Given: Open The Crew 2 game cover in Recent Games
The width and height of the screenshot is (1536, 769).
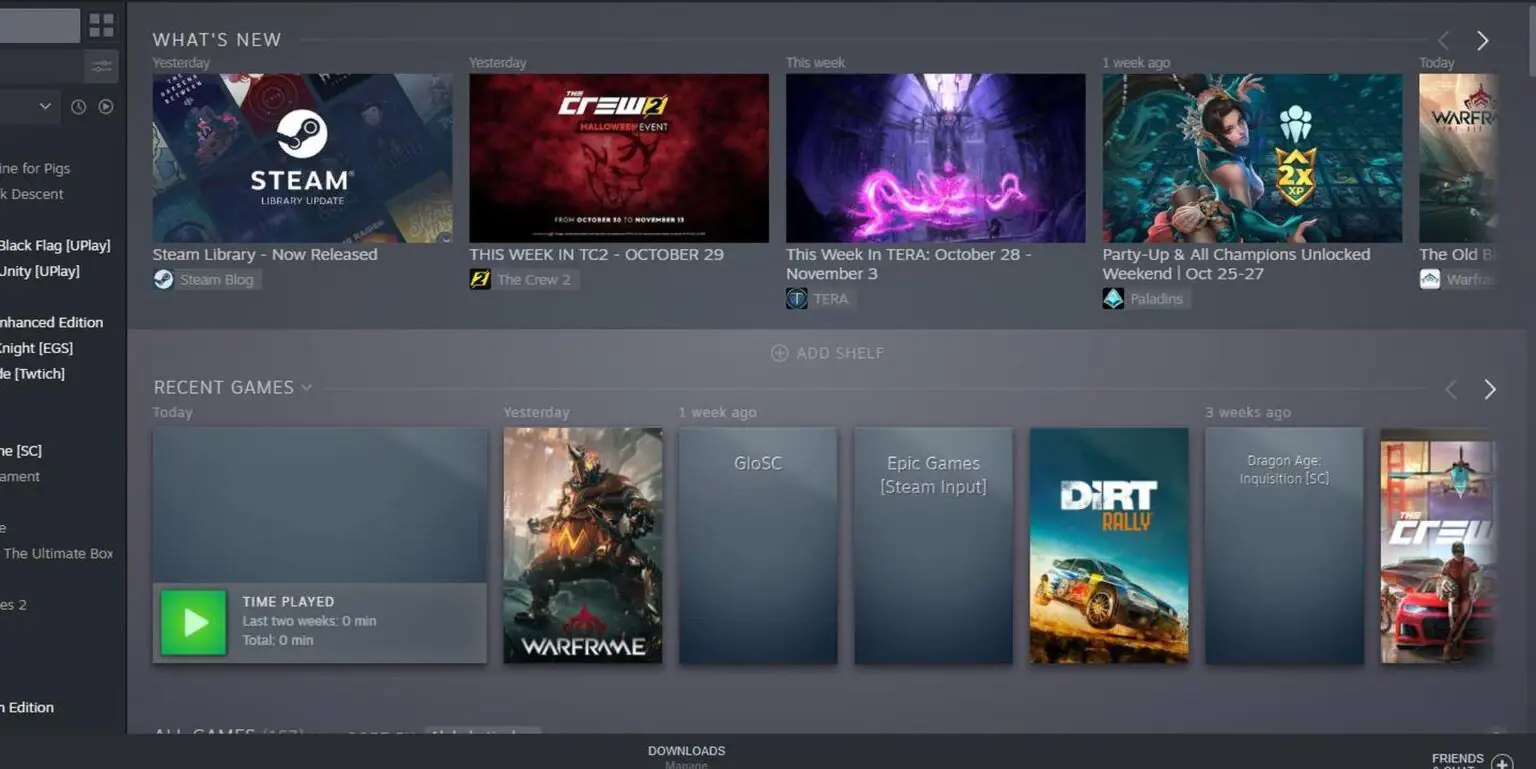Looking at the screenshot, I should (x=1438, y=546).
